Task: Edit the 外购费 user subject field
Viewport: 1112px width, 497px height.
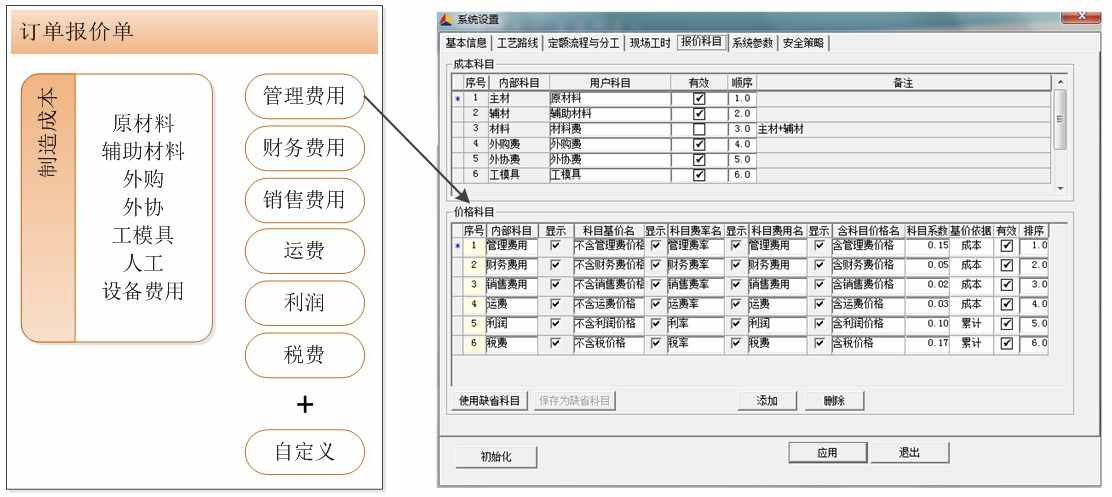Action: 609,144
